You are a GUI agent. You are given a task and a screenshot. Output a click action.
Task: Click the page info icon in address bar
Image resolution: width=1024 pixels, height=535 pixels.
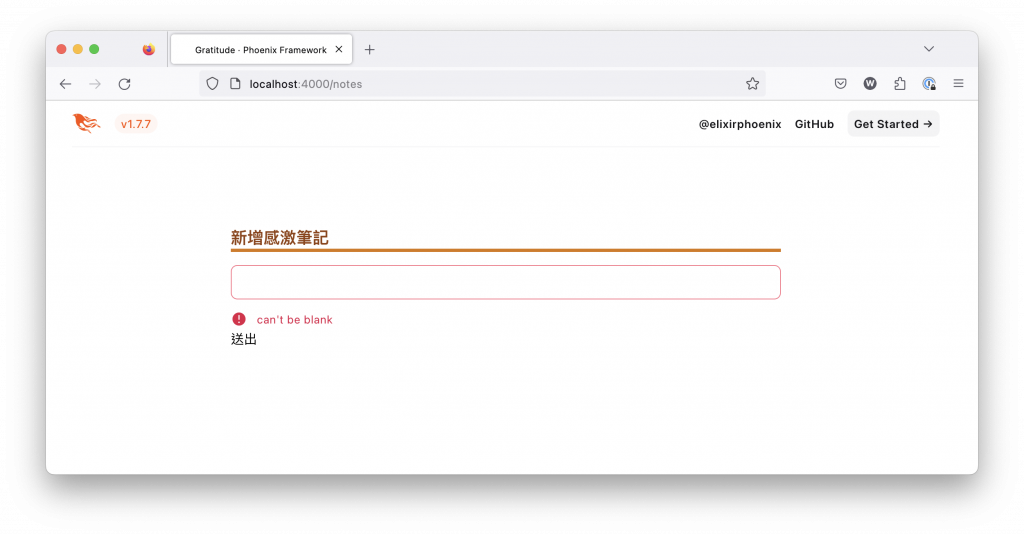pos(235,84)
